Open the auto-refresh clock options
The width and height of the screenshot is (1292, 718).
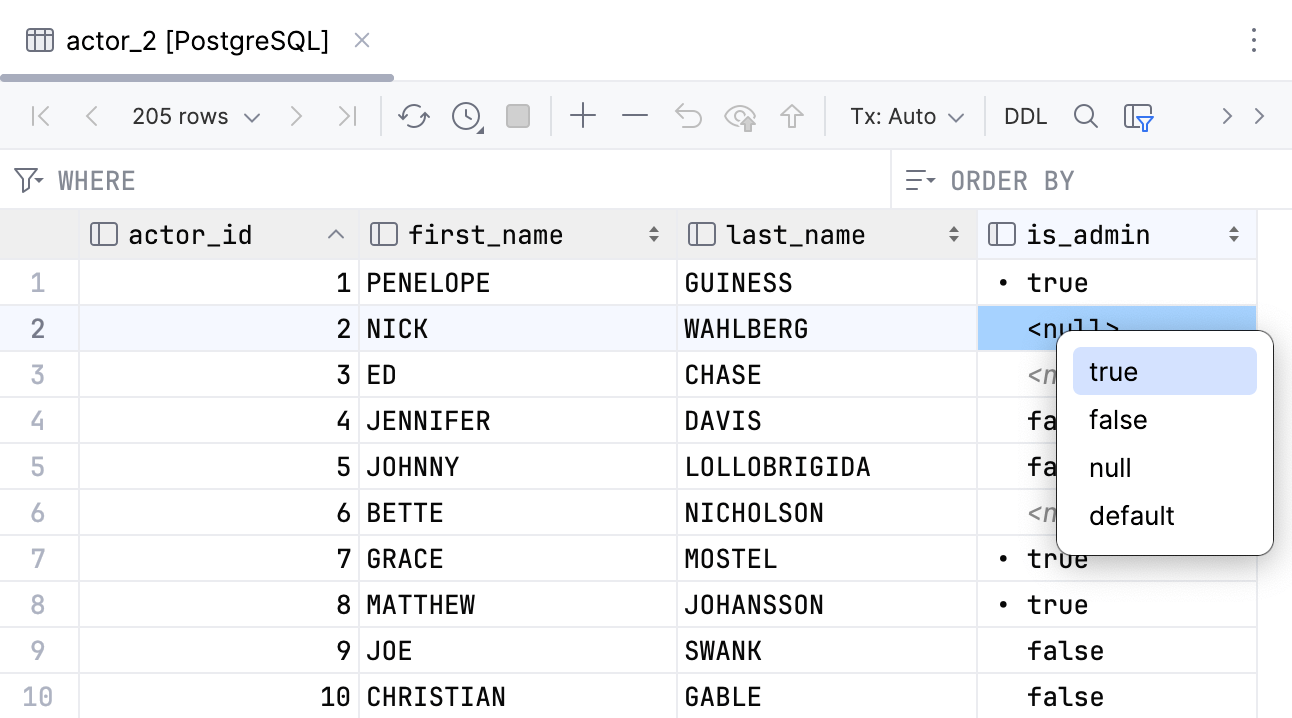pos(466,116)
